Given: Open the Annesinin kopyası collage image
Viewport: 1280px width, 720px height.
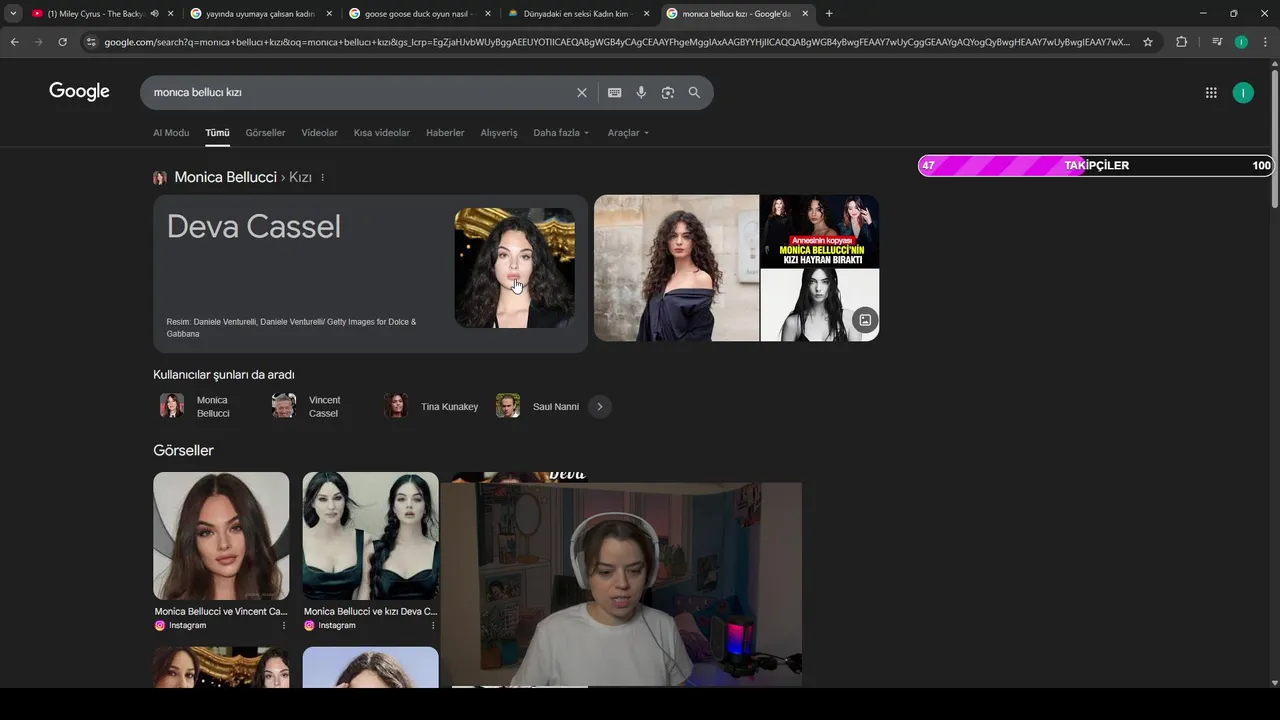Looking at the screenshot, I should (x=820, y=231).
